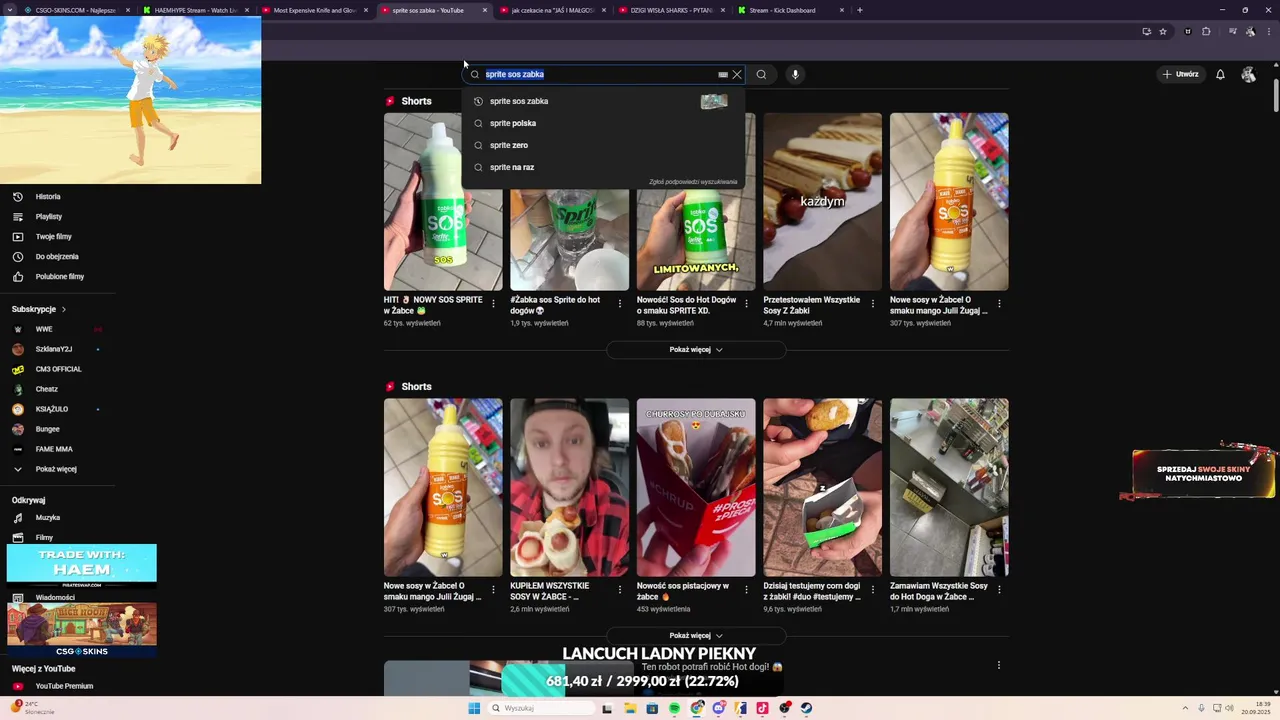Open options for 'Nowość! Sos do Hot Dogów o smaku SPRITE'
1280x720 pixels.
(746, 304)
